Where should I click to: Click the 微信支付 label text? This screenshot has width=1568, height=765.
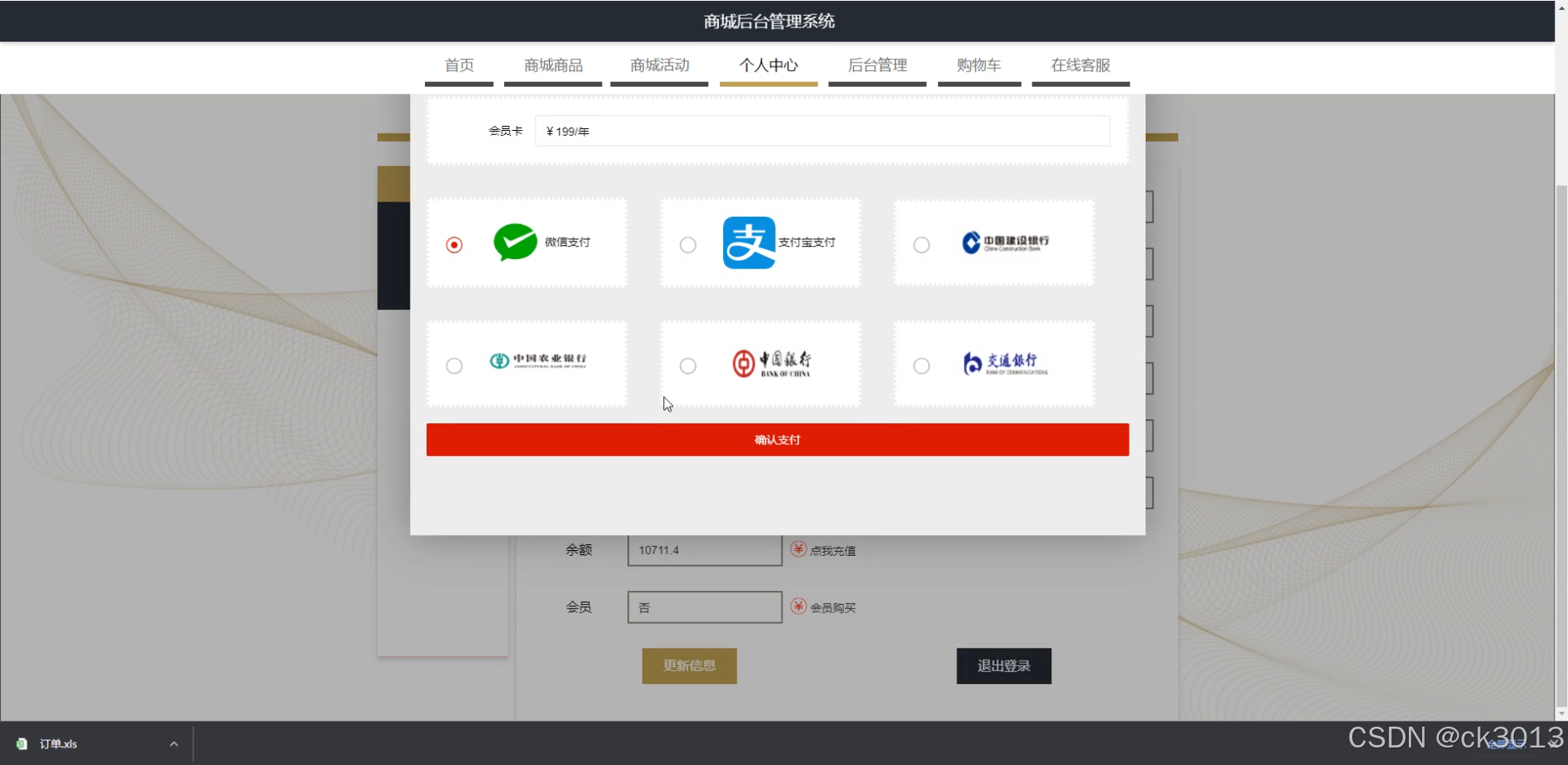[x=567, y=242]
